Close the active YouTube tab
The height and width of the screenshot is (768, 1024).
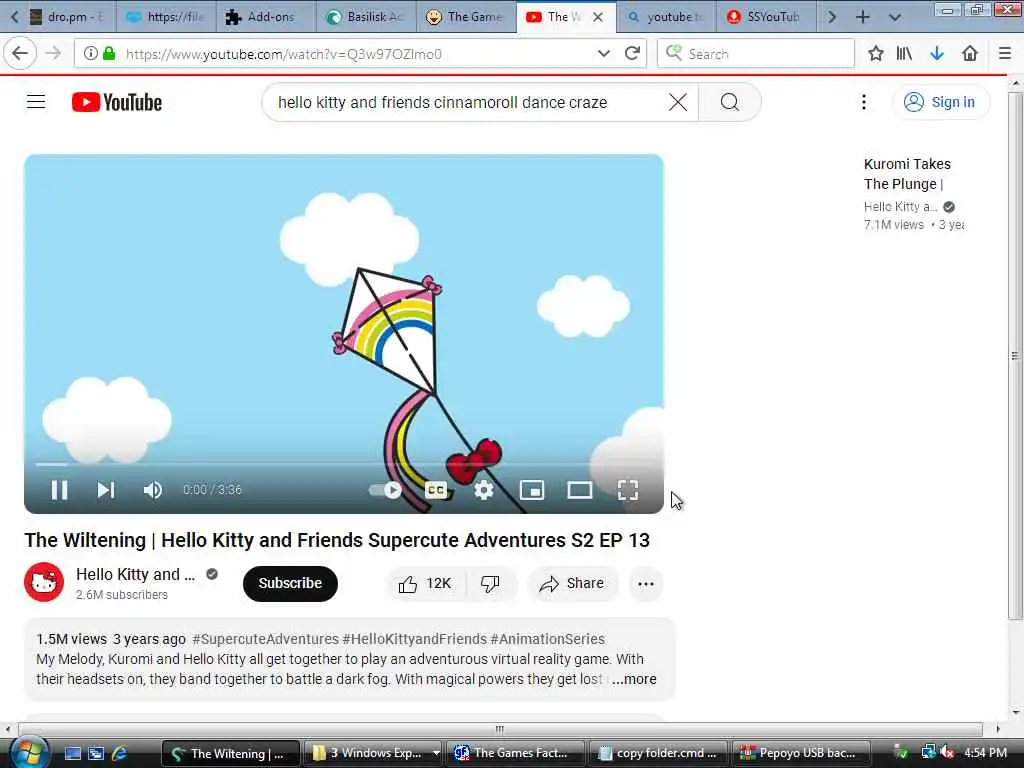pyautogui.click(x=598, y=17)
